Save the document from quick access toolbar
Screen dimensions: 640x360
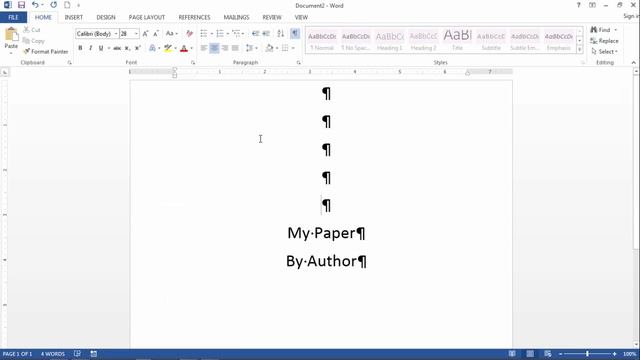pos(21,5)
